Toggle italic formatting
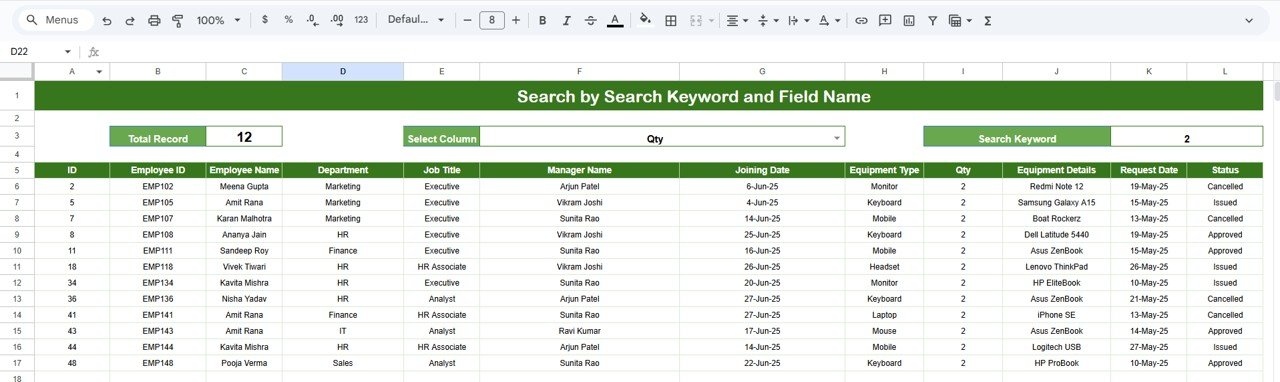This screenshot has width=1280, height=382. [x=566, y=20]
